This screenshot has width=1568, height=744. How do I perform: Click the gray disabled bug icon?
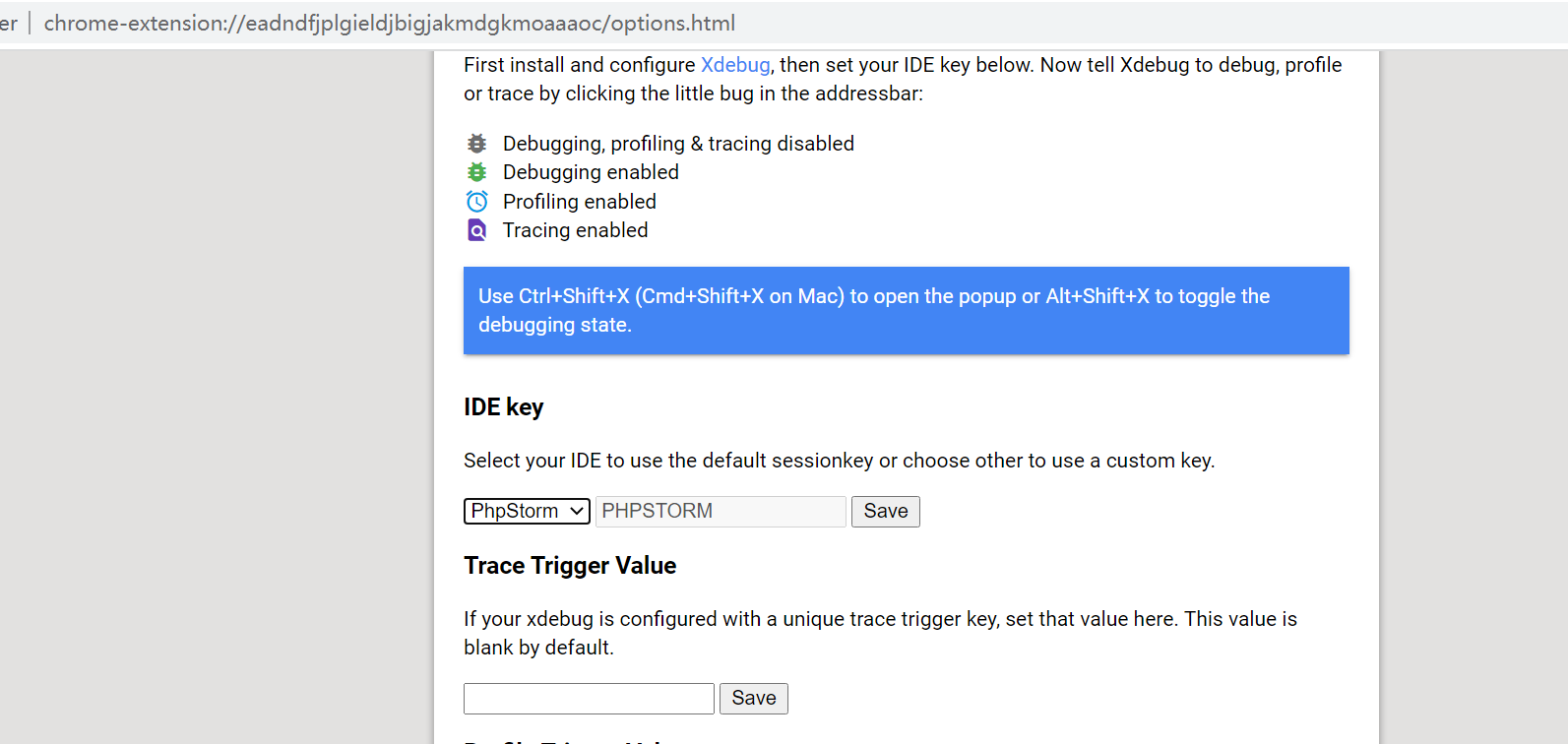pyautogui.click(x=476, y=144)
